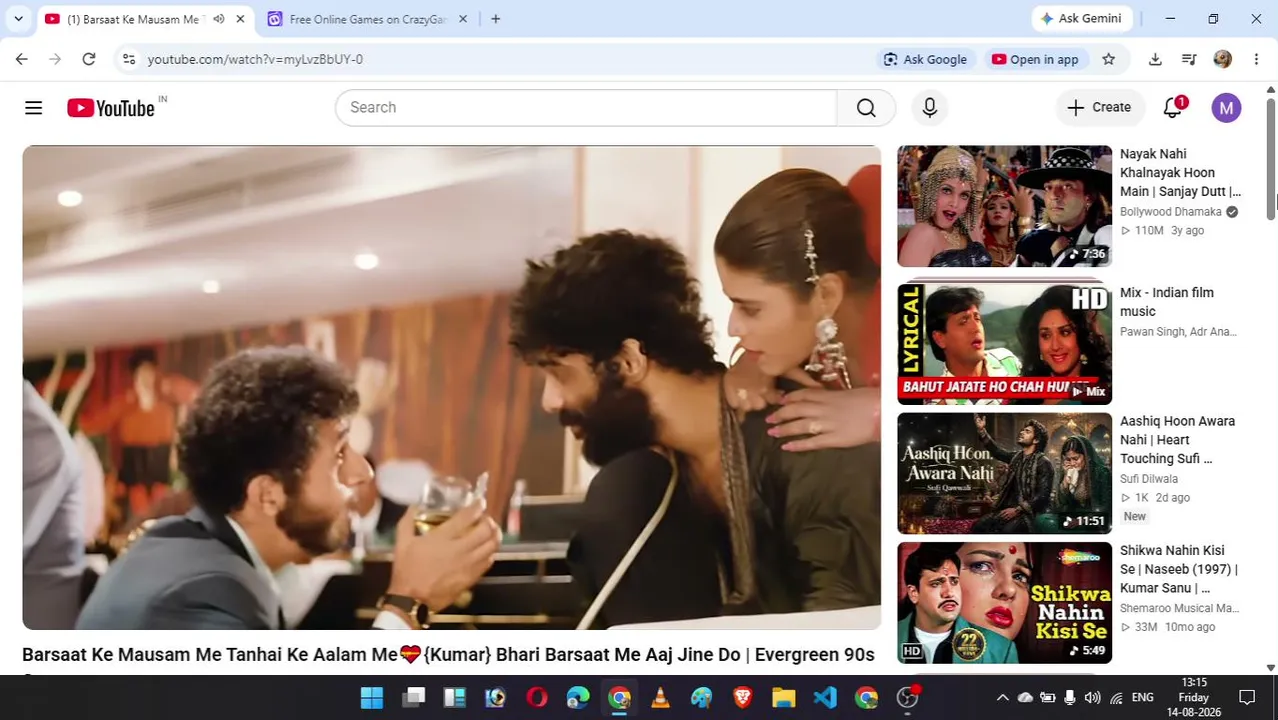Screen dimensions: 1278x720
Task: Open Chrome three-dot menu
Action: [x=1256, y=59]
